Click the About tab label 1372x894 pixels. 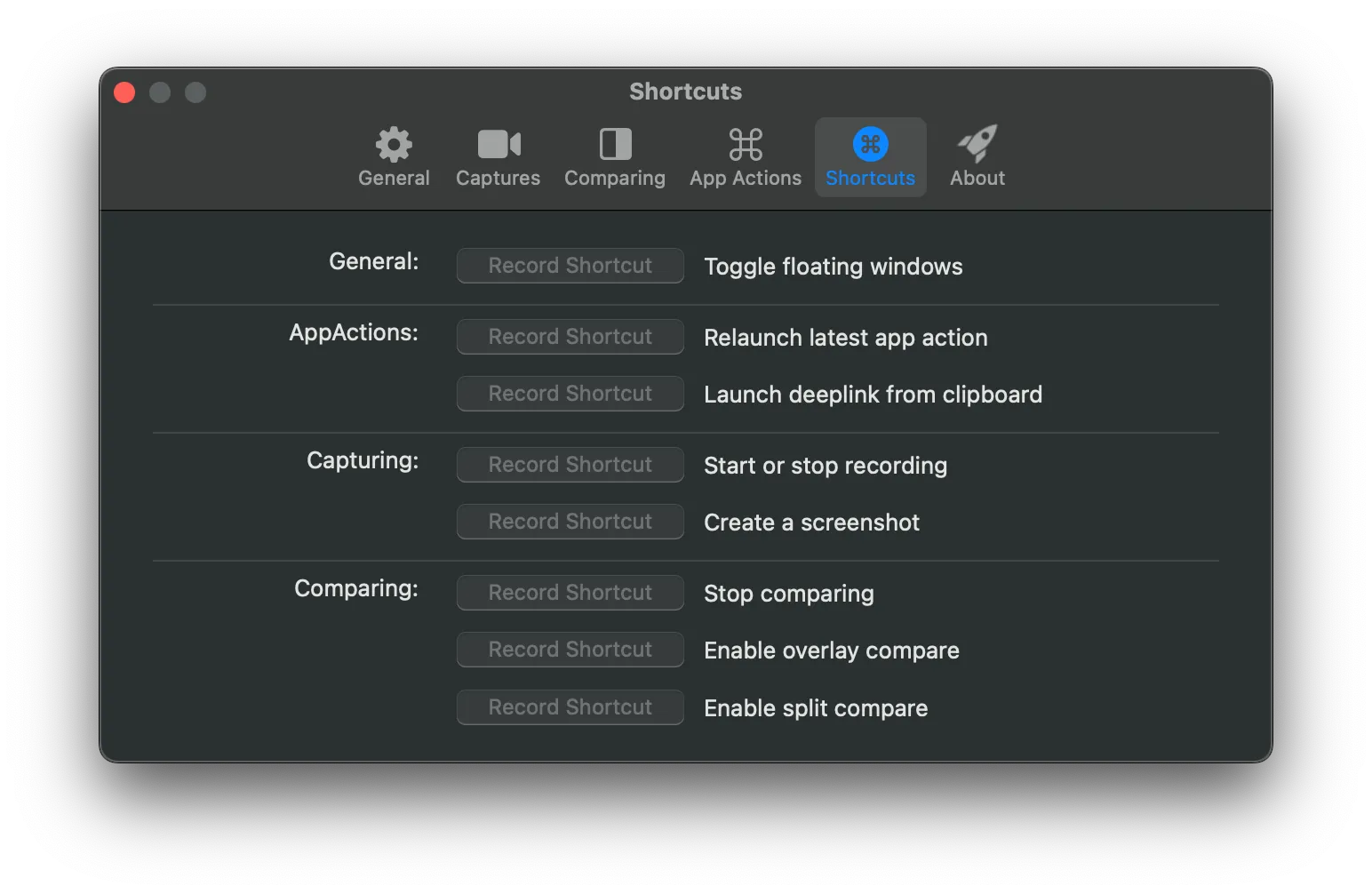point(977,179)
